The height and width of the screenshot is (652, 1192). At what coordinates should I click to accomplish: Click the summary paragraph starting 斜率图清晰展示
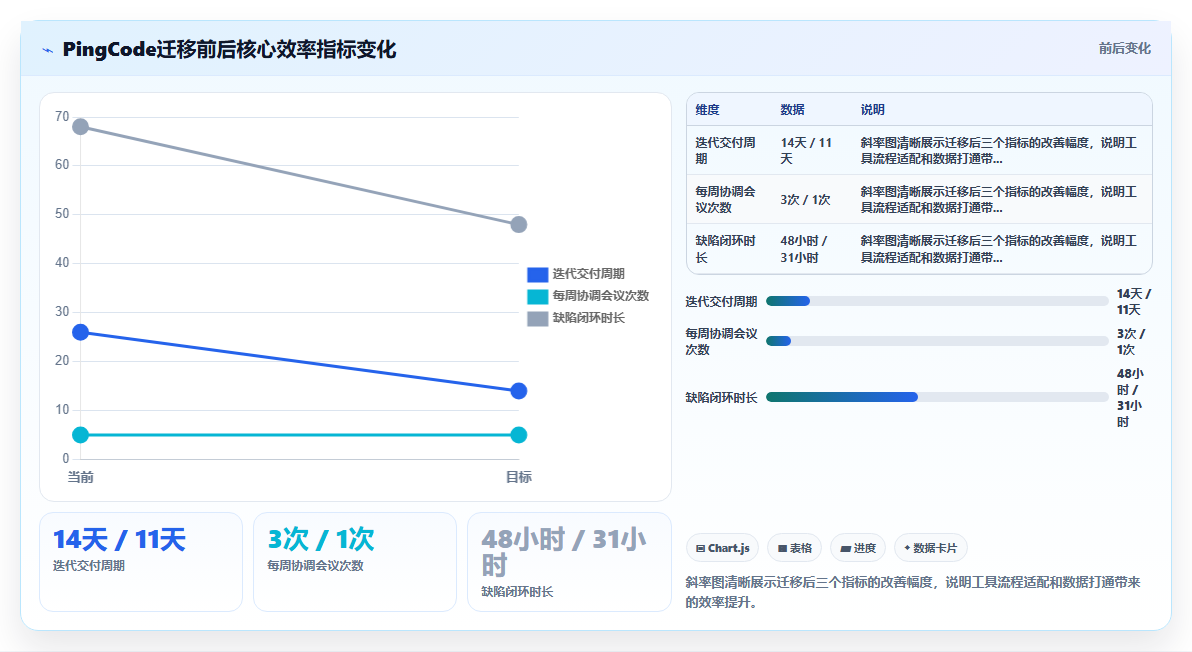point(913,592)
